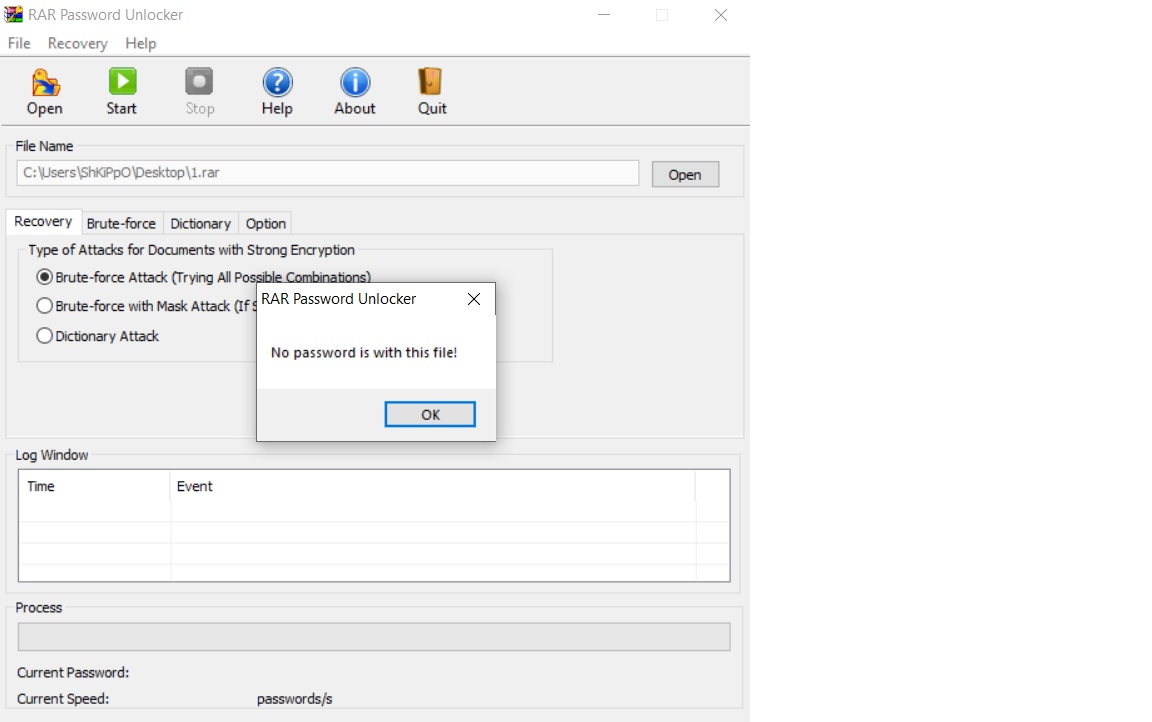Click the Event column header in Log Window
Screen dimensions: 1152x722
[x=432, y=486]
